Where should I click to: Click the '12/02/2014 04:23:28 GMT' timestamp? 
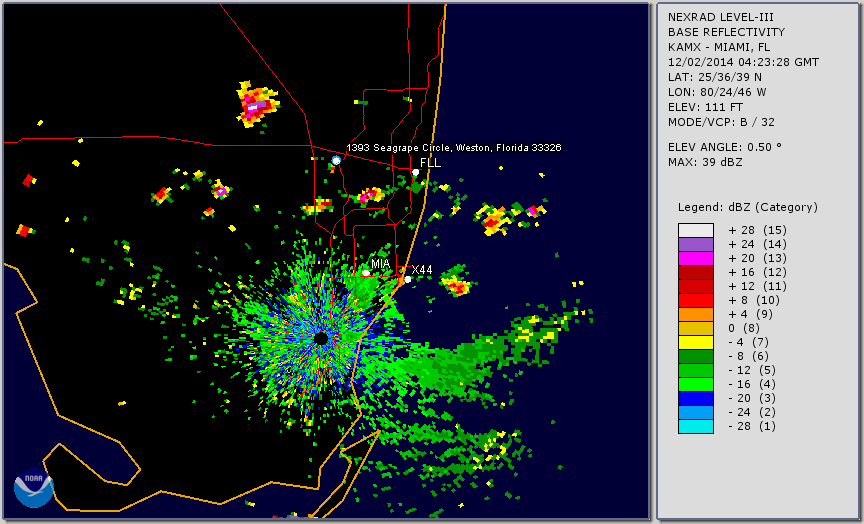pos(743,62)
